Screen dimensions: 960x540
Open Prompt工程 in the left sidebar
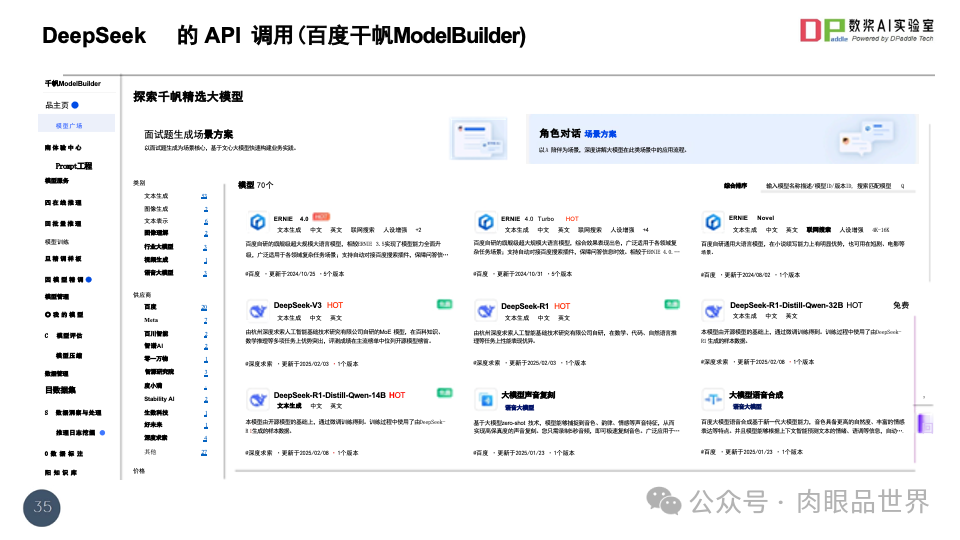73,166
